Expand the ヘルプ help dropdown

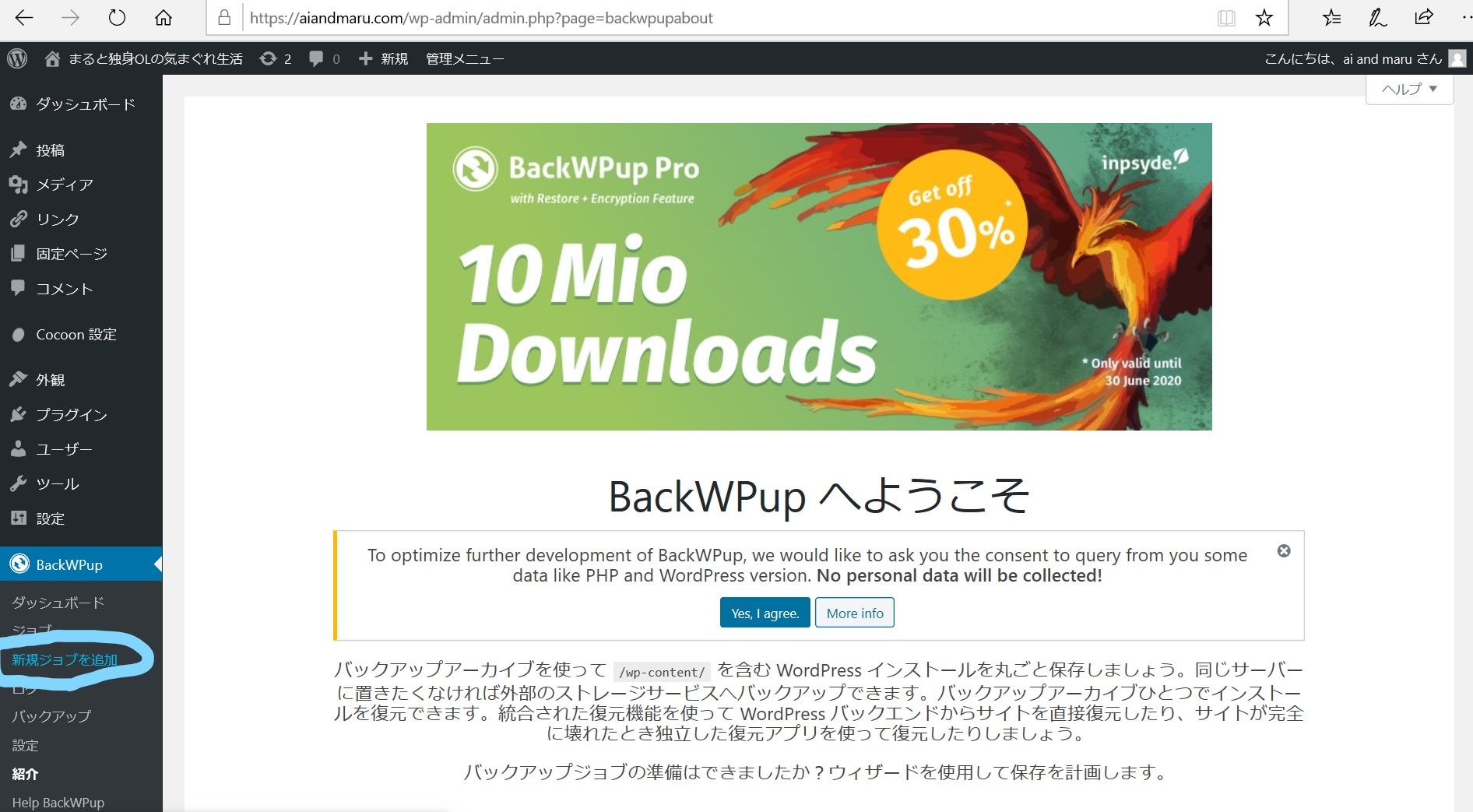click(x=1410, y=89)
